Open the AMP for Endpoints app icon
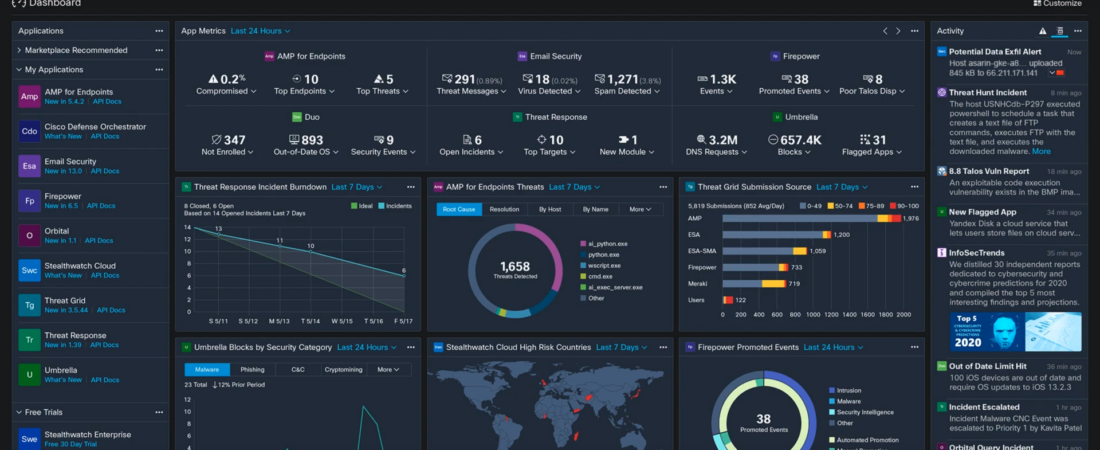The height and width of the screenshot is (450, 1100). tap(29, 96)
